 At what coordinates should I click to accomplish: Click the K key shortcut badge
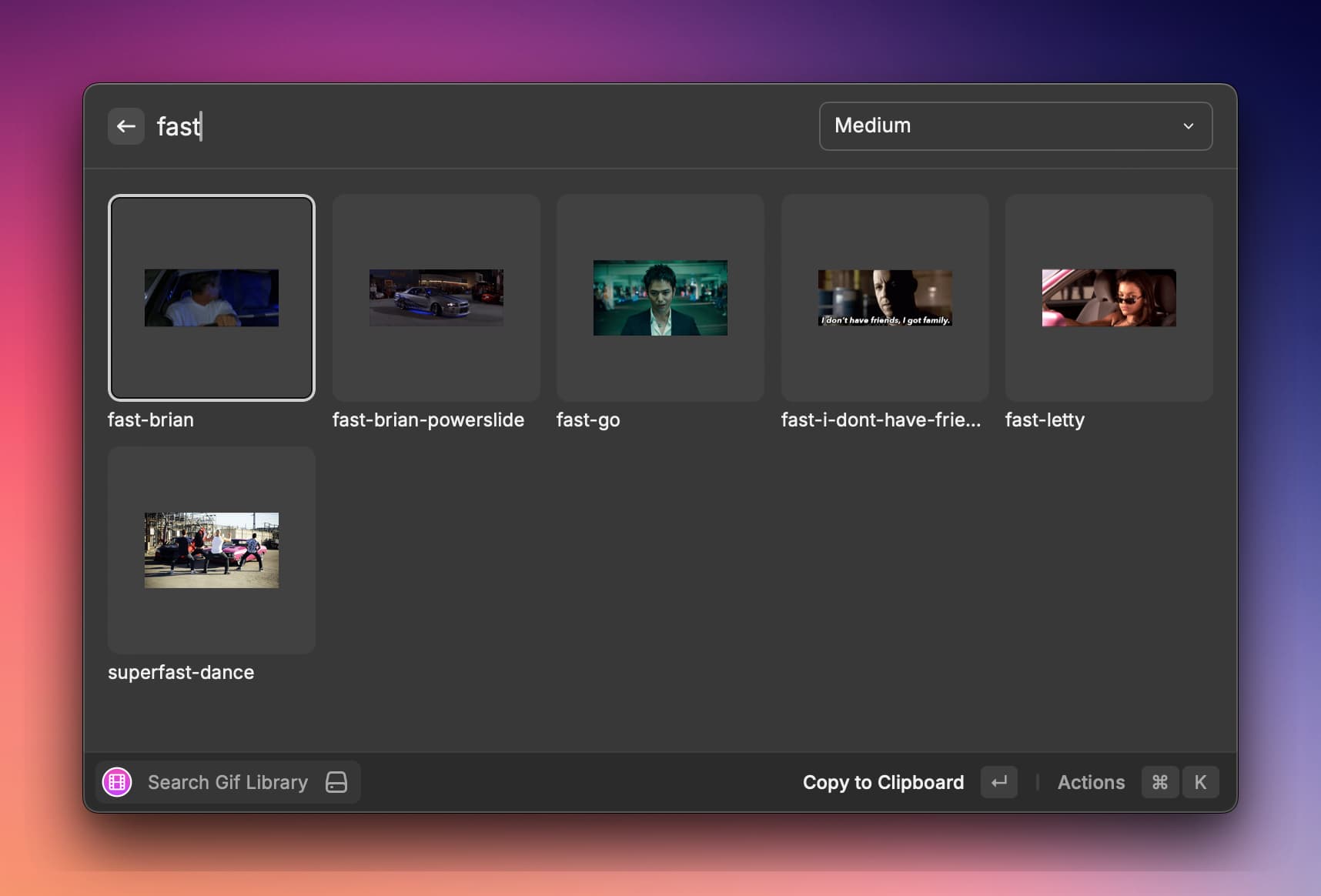1200,782
